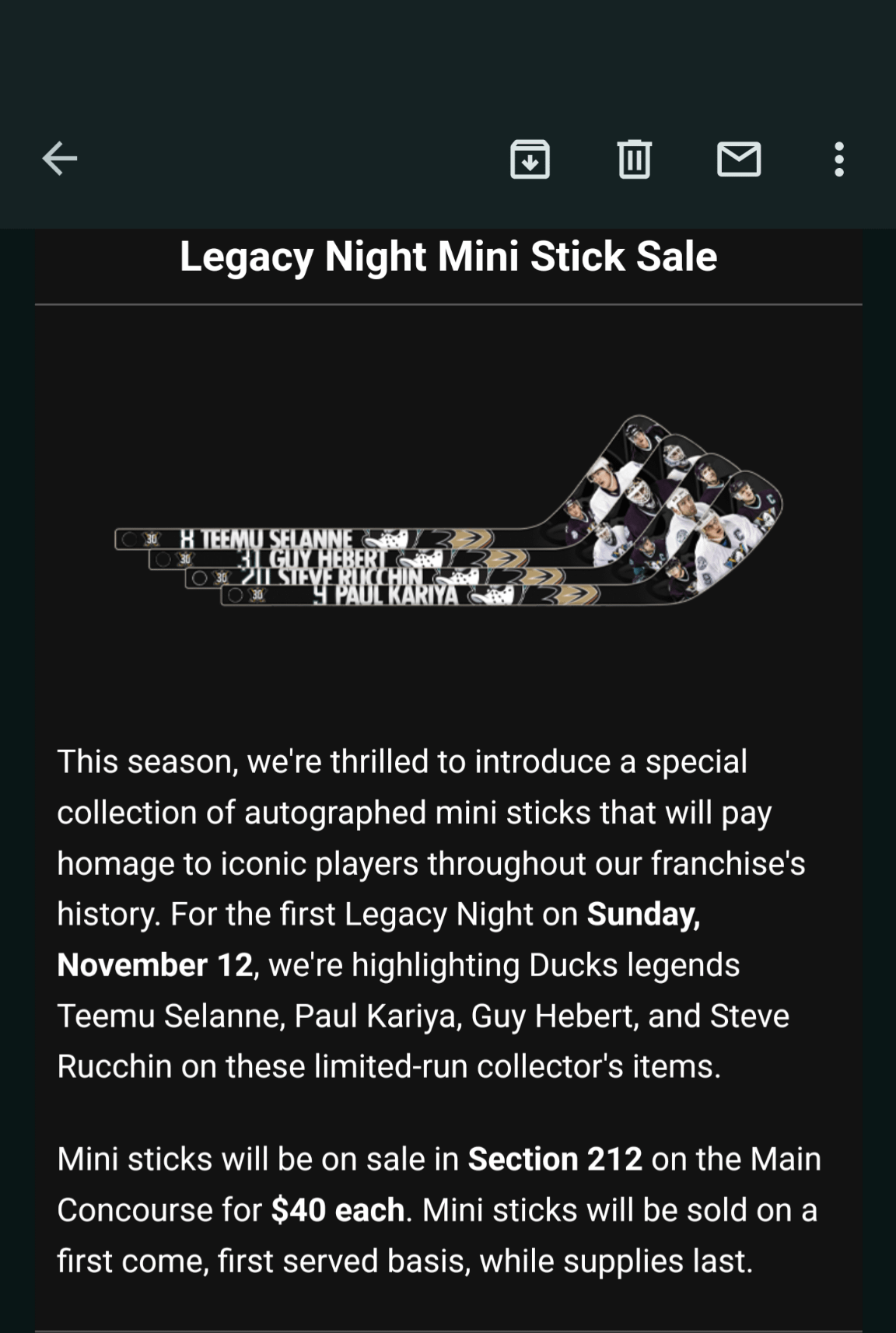Delete the email with trash icon
The width and height of the screenshot is (896, 1333).
coord(634,159)
